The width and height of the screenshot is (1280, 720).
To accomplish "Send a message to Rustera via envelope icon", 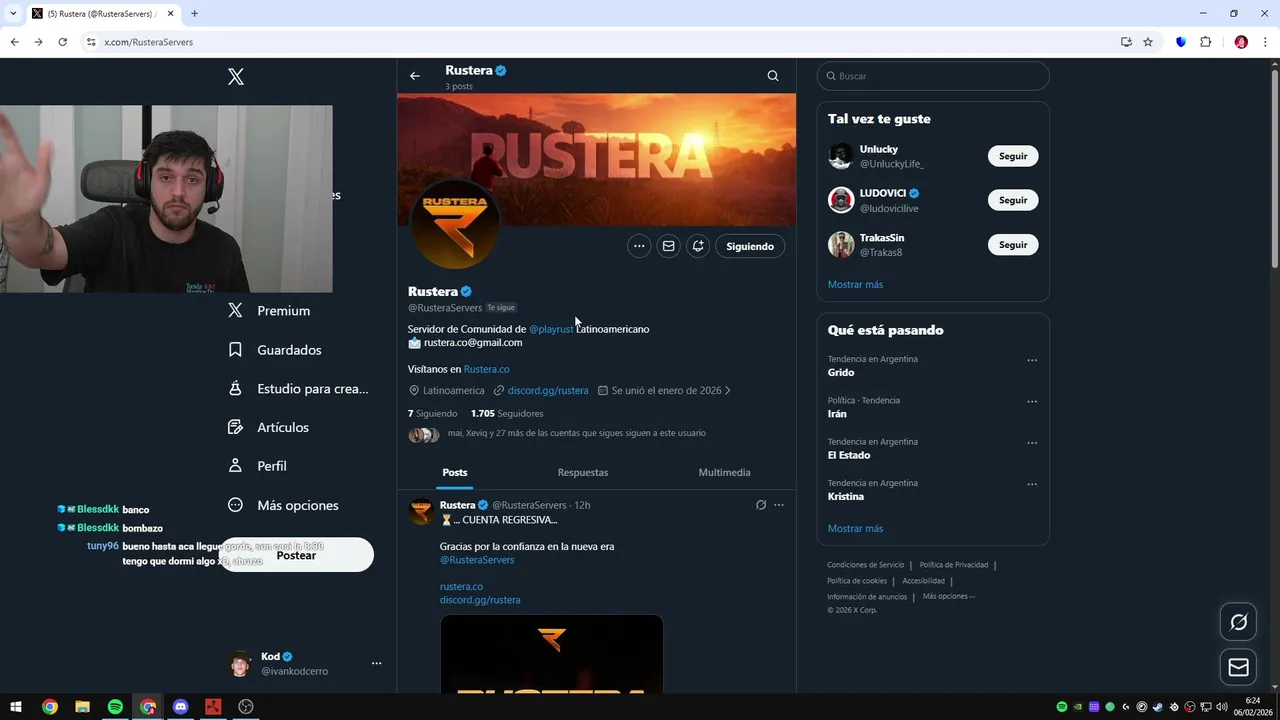I will point(669,246).
